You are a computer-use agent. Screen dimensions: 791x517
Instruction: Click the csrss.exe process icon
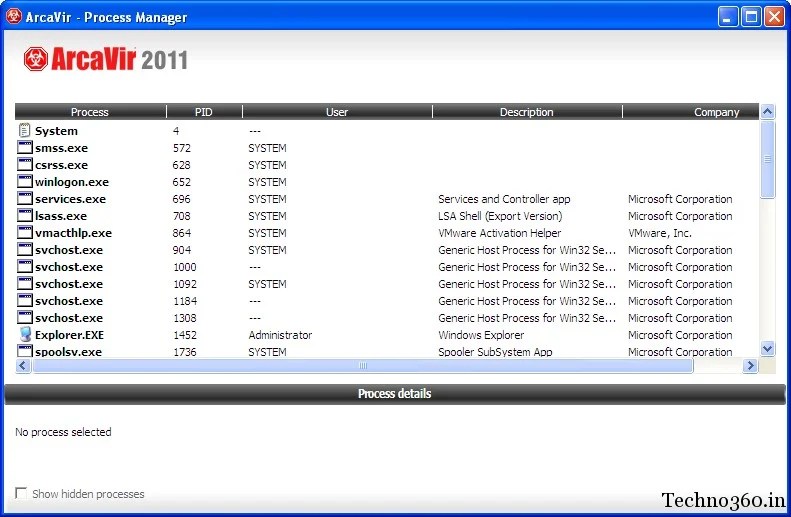[x=25, y=164]
